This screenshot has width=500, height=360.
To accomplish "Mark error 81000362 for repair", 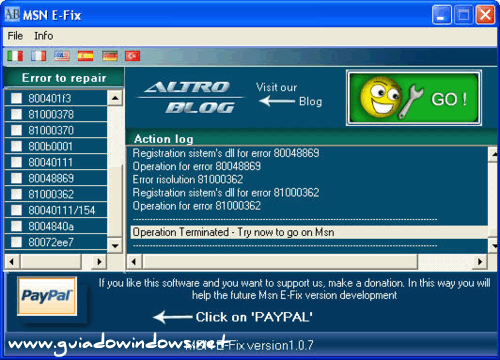I will [x=16, y=194].
